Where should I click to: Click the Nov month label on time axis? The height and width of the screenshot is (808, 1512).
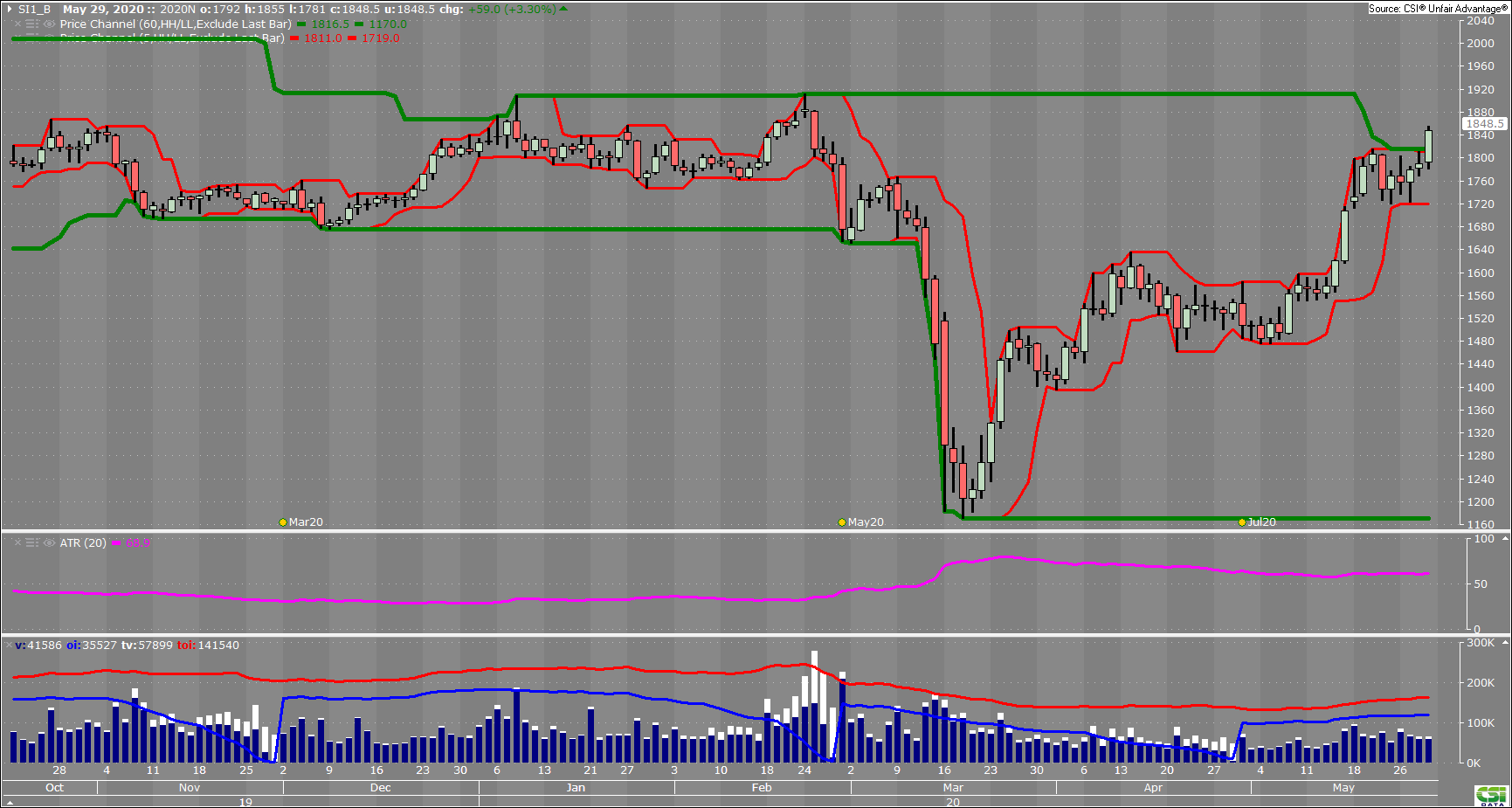coord(190,788)
